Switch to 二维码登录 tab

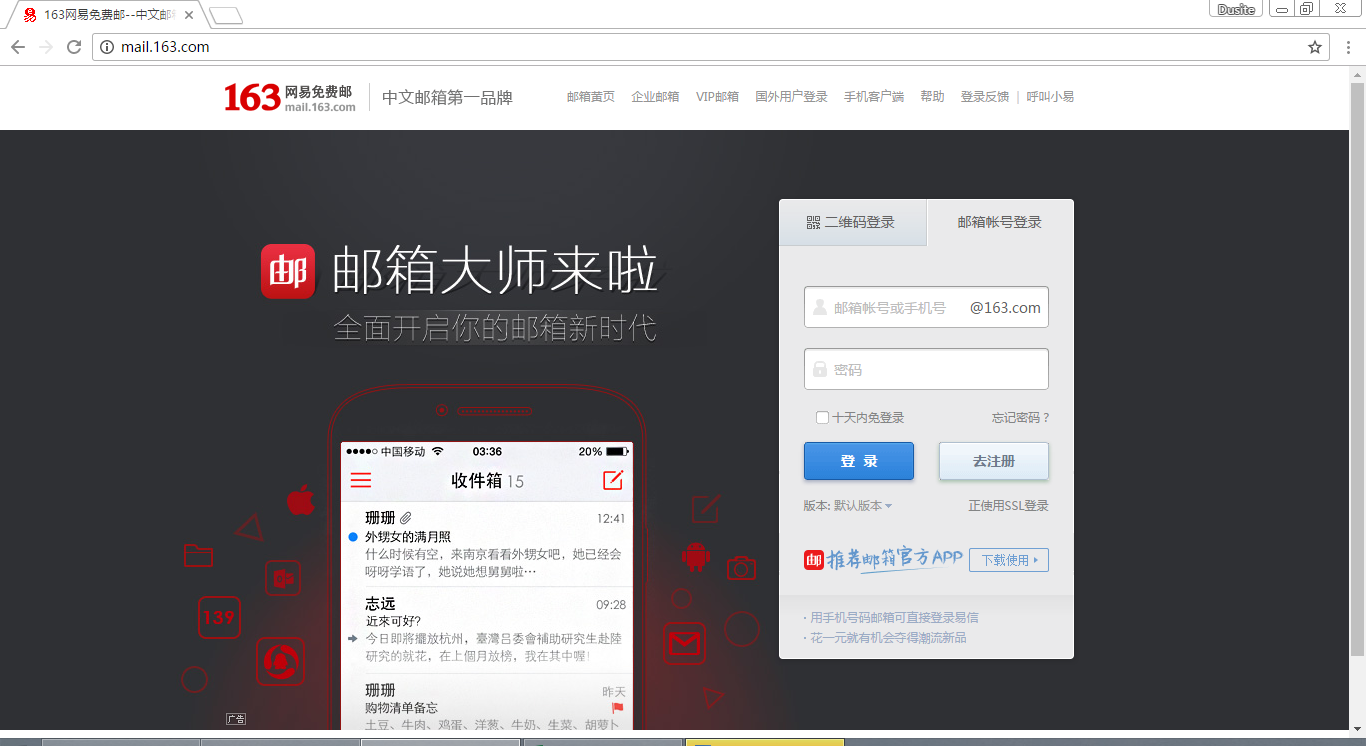[853, 223]
